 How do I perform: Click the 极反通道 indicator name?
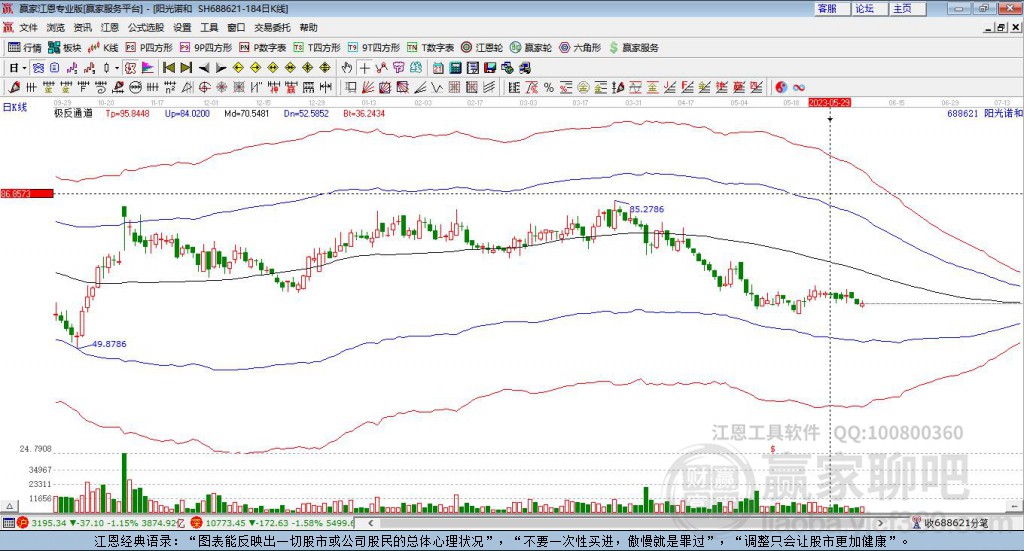(73, 114)
